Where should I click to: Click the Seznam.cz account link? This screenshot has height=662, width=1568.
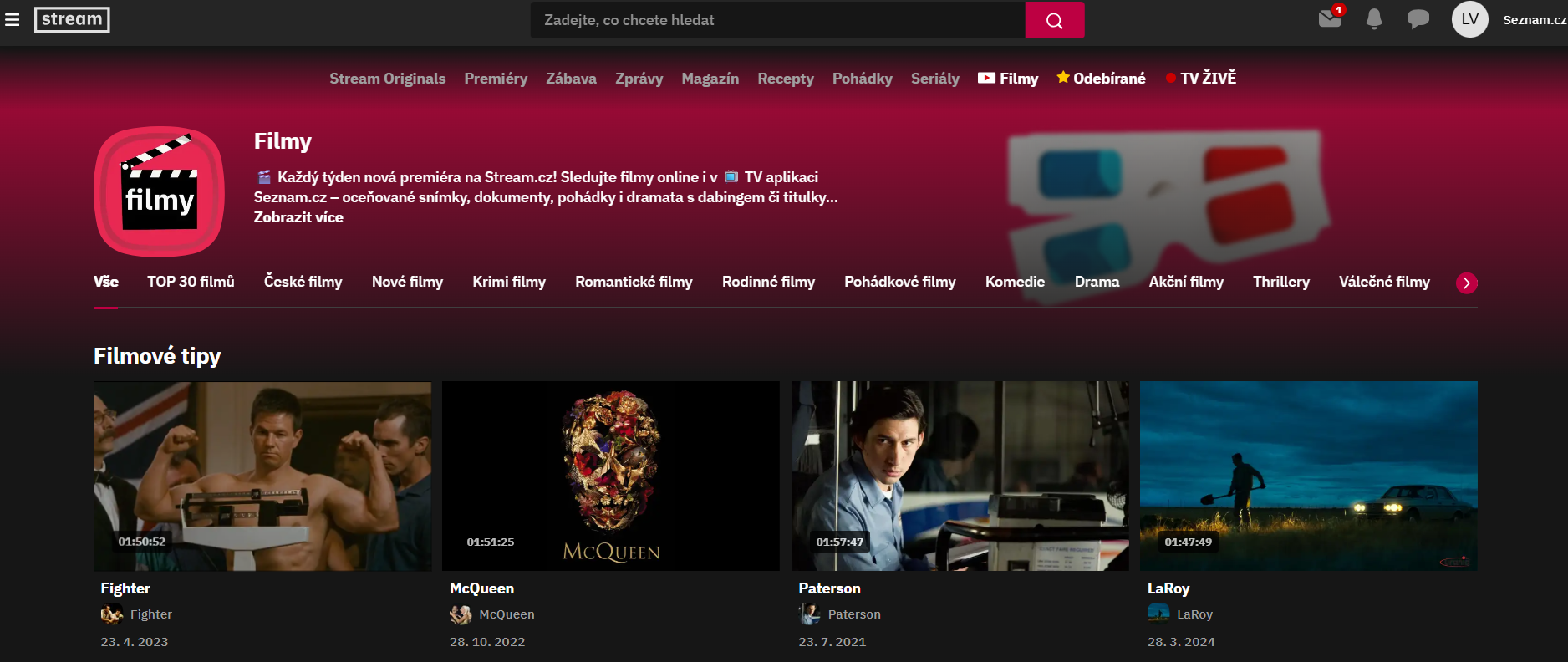point(1535,20)
